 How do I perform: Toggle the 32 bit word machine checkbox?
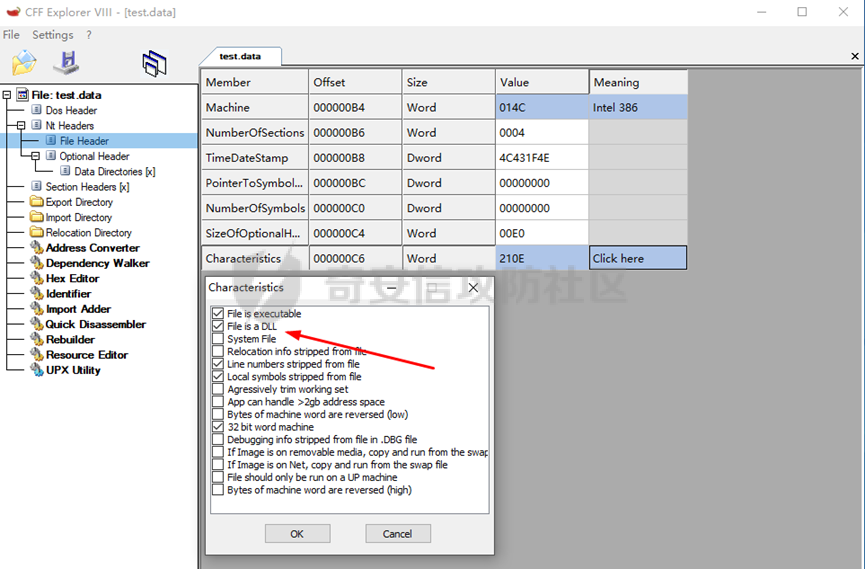[x=218, y=427]
